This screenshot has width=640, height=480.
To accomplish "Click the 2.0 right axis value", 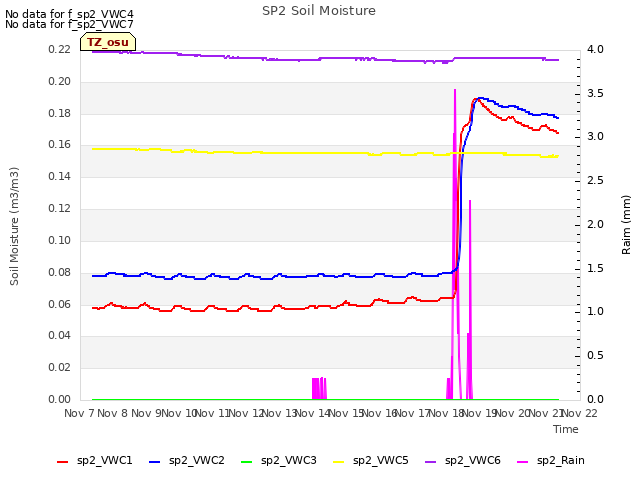I will coord(595,224).
